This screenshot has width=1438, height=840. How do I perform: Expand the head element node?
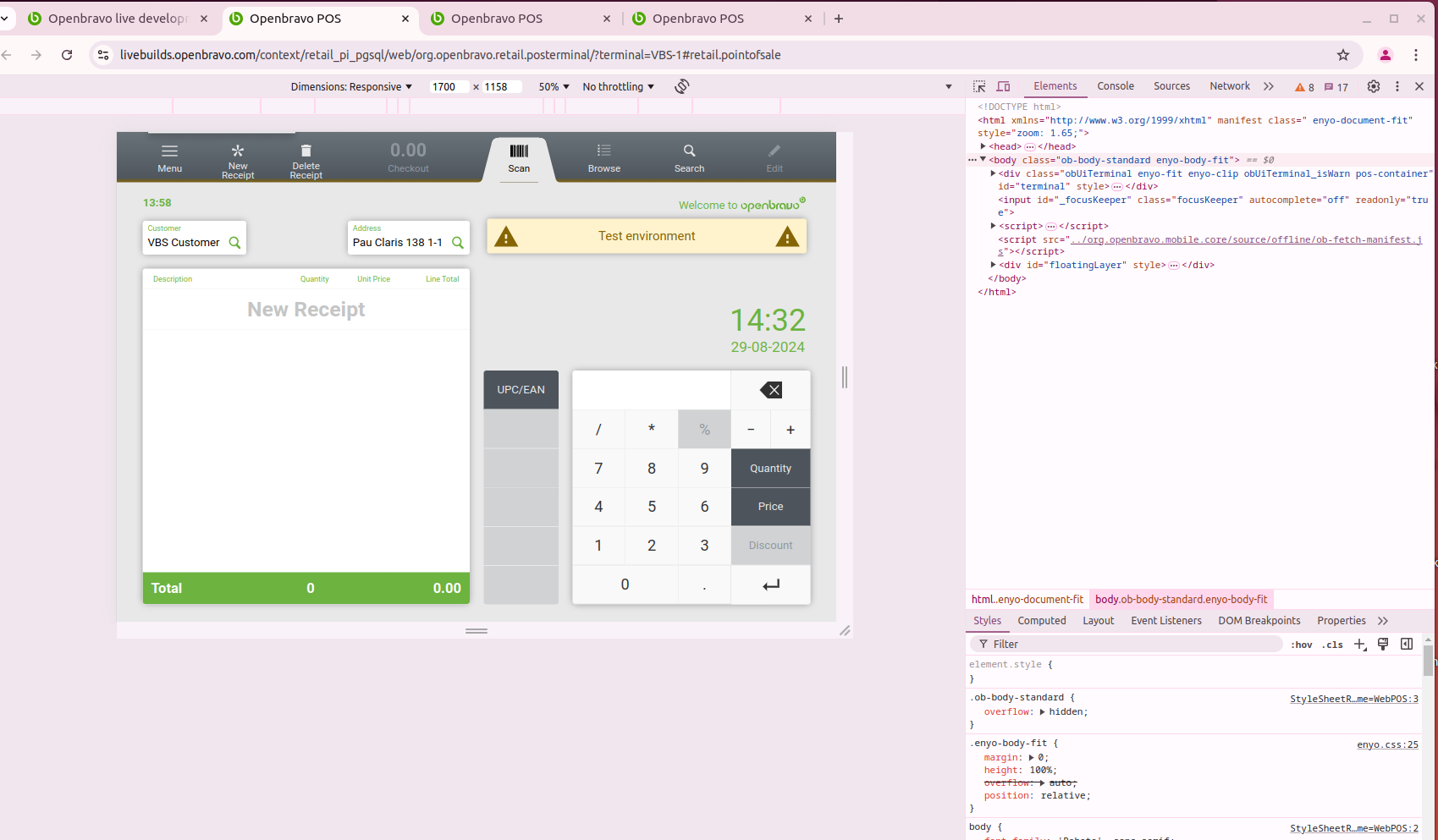coord(983,146)
